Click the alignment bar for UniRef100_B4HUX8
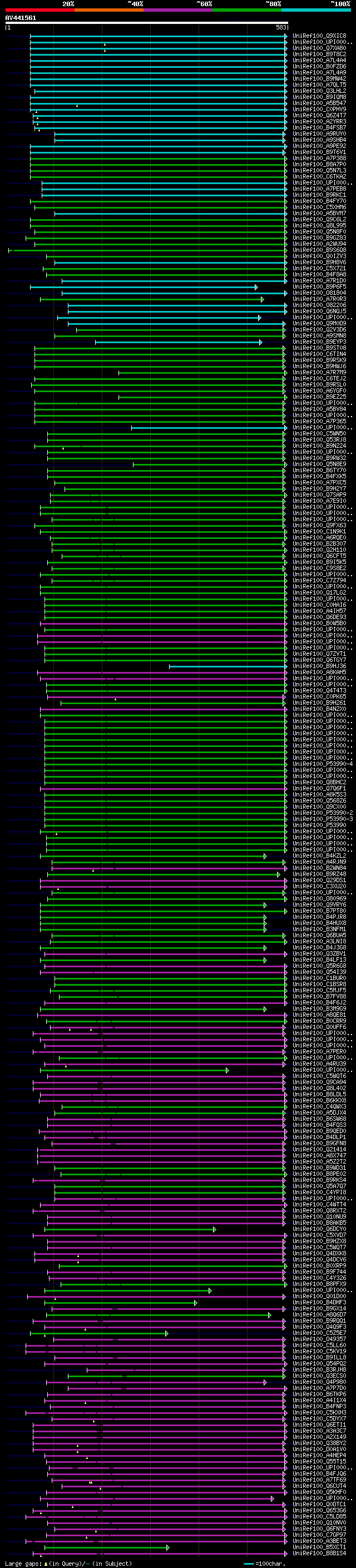This screenshot has width=356, height=1568. [x=154, y=923]
